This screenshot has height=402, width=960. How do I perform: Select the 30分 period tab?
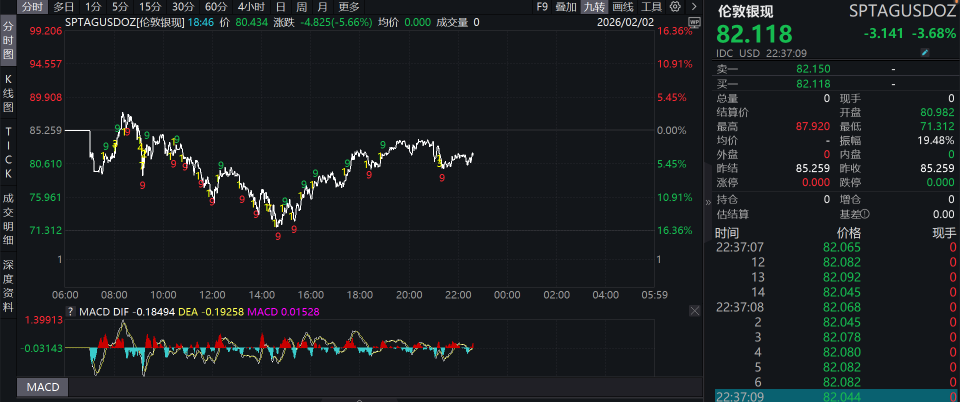point(182,7)
